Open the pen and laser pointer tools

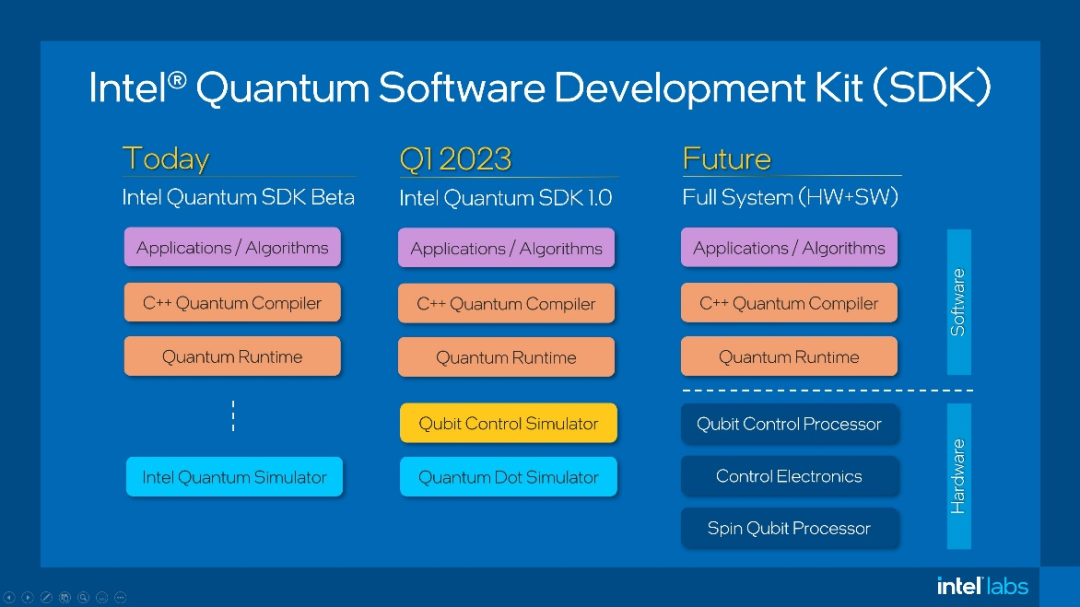tap(46, 597)
